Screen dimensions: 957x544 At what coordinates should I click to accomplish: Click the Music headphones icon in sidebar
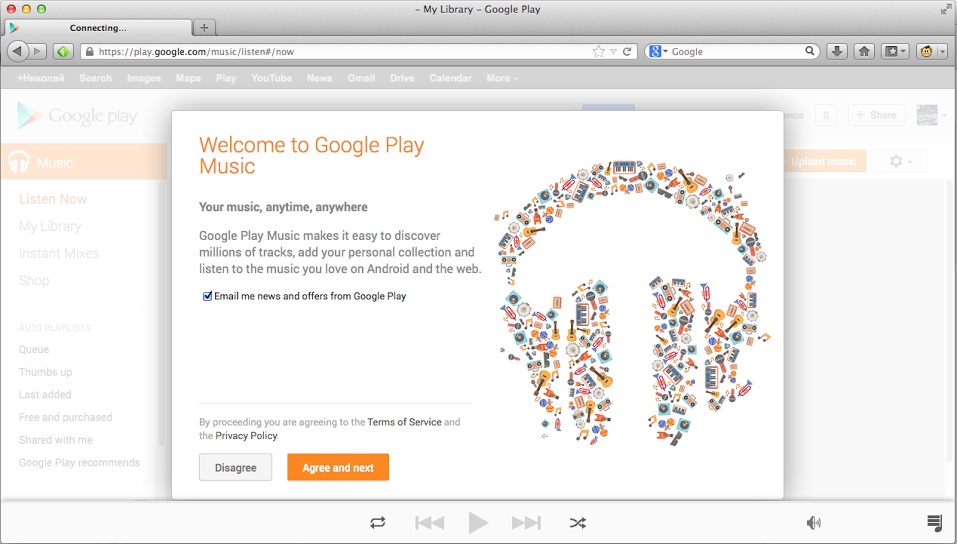(19, 162)
